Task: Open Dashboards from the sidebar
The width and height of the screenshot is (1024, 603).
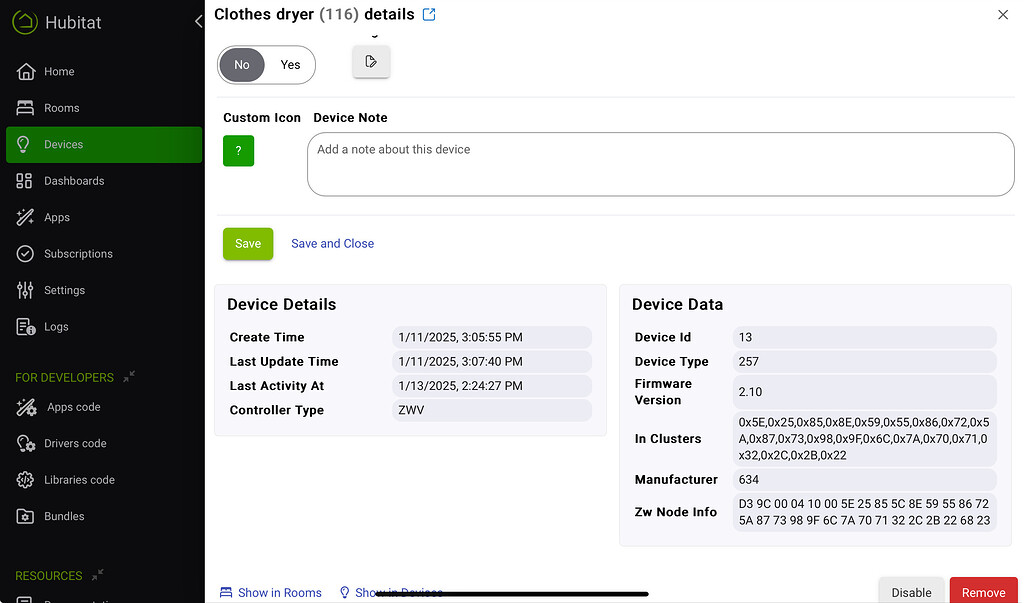Action: click(x=73, y=181)
